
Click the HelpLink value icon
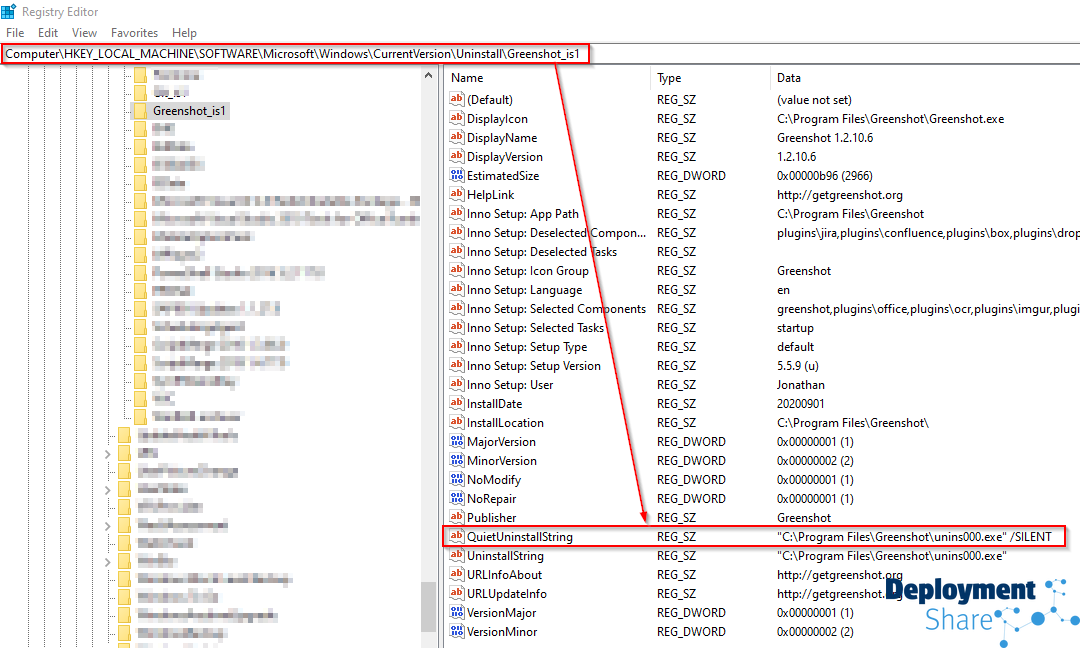(x=457, y=194)
